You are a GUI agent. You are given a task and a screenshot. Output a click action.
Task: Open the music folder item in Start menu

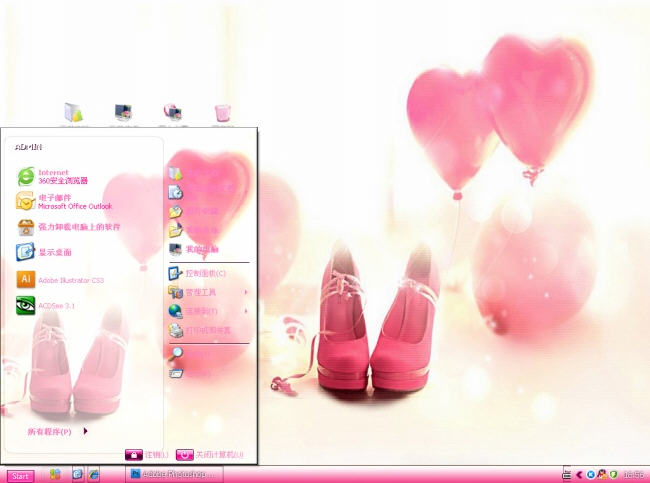point(194,230)
